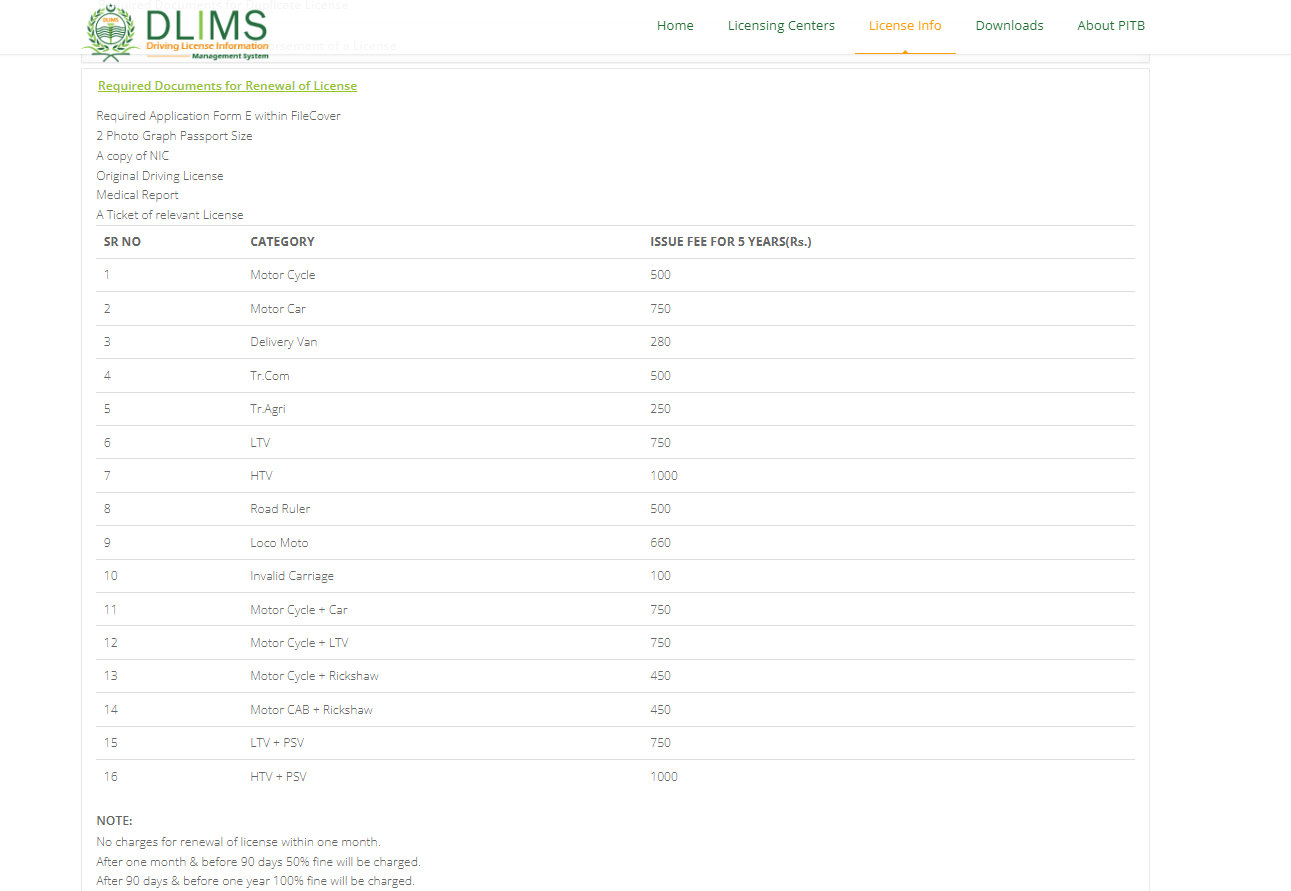Image resolution: width=1291 pixels, height=891 pixels.
Task: Click the 'Delivery Van' category cell
Action: click(x=283, y=342)
